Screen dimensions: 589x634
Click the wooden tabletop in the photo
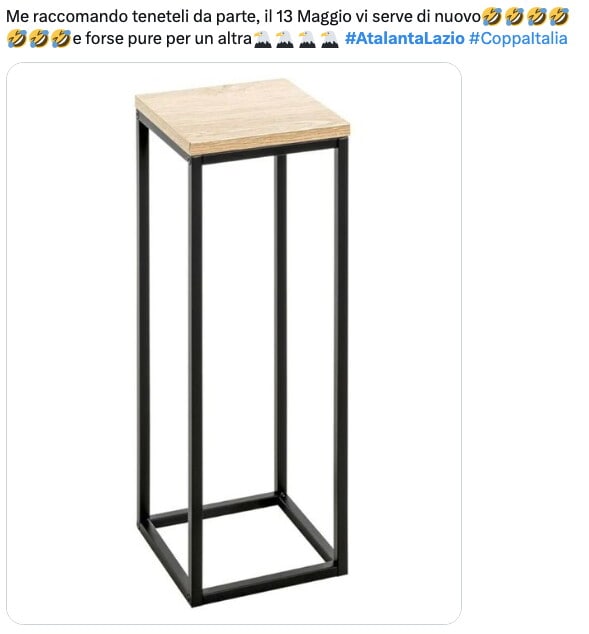pos(243,116)
